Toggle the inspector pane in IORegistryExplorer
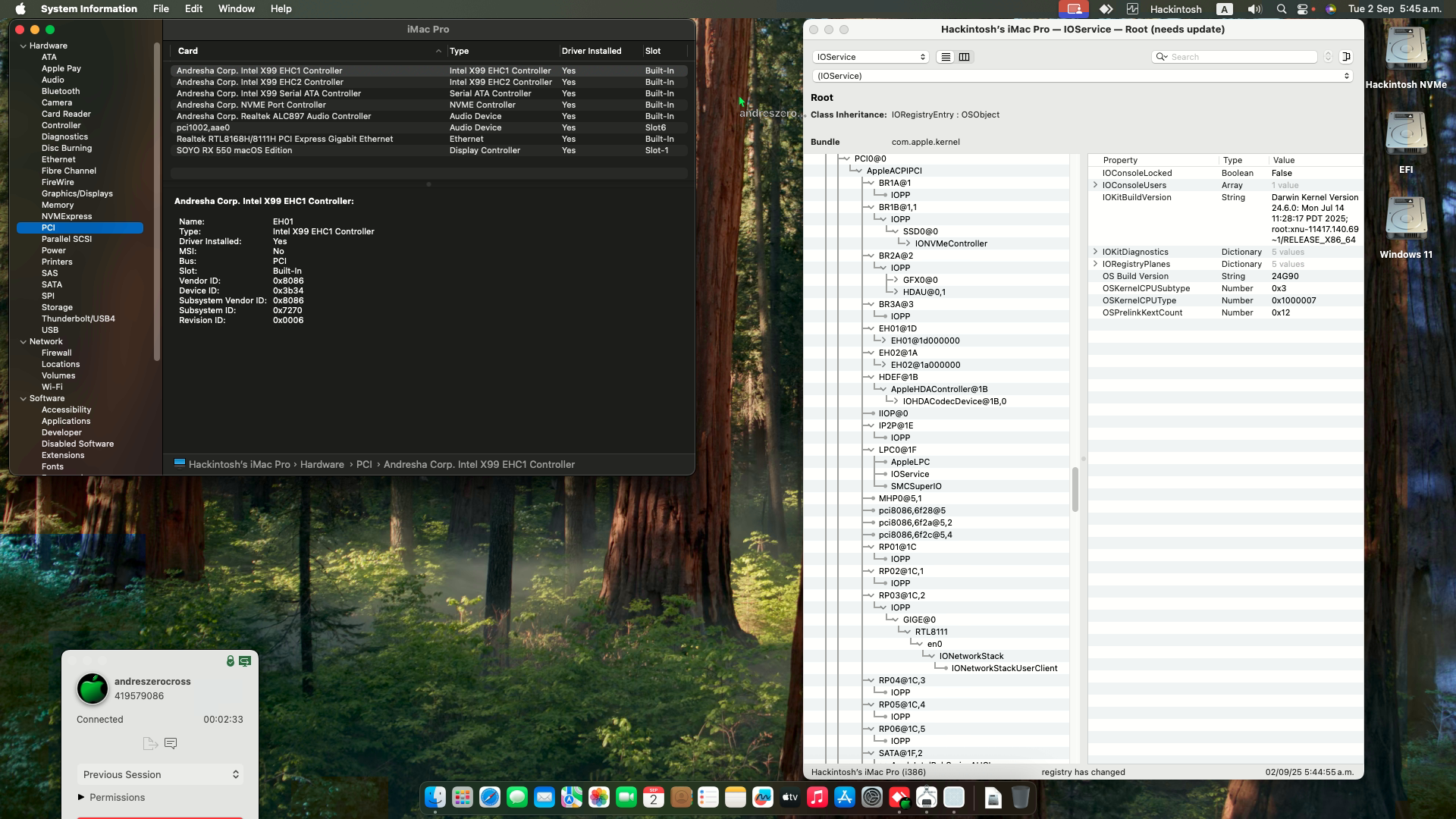Viewport: 1456px width, 819px height. pyautogui.click(x=1348, y=56)
